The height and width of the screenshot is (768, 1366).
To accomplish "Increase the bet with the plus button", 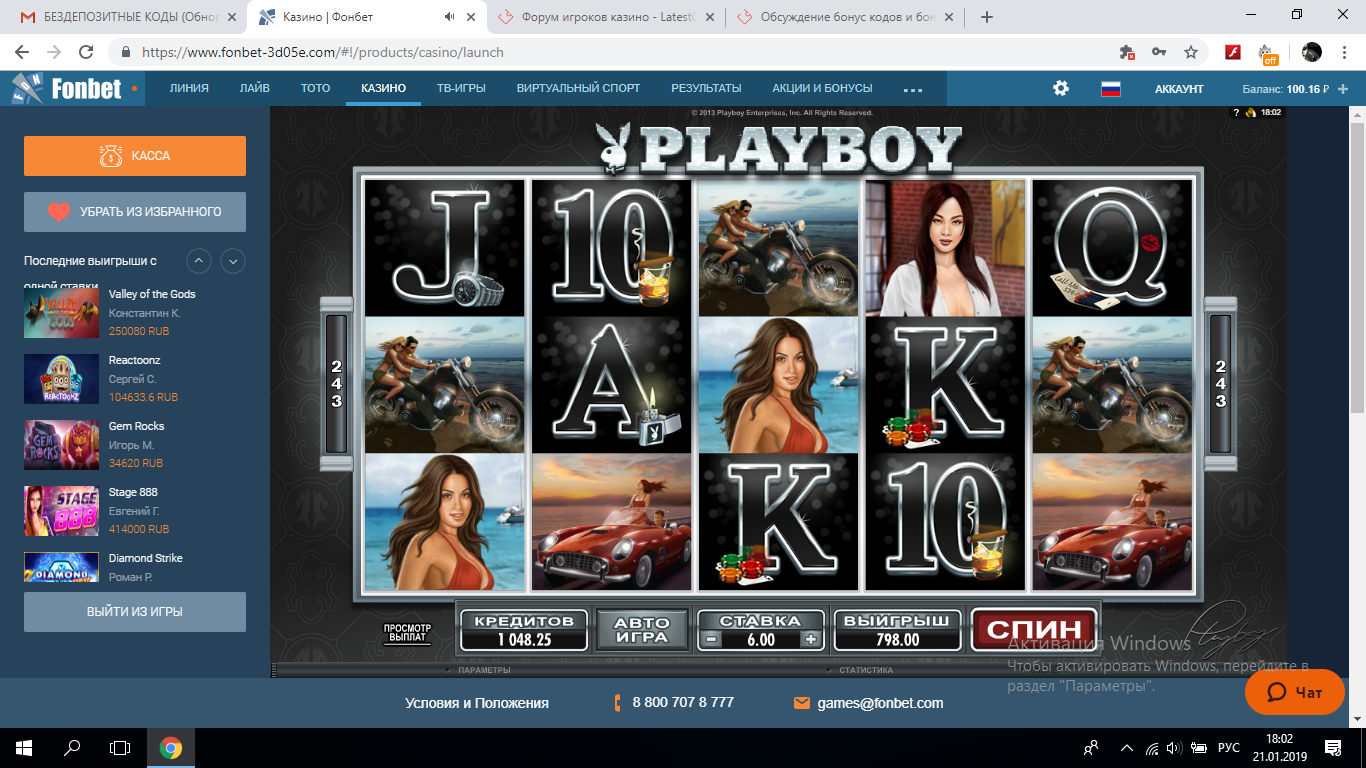I will click(x=811, y=640).
